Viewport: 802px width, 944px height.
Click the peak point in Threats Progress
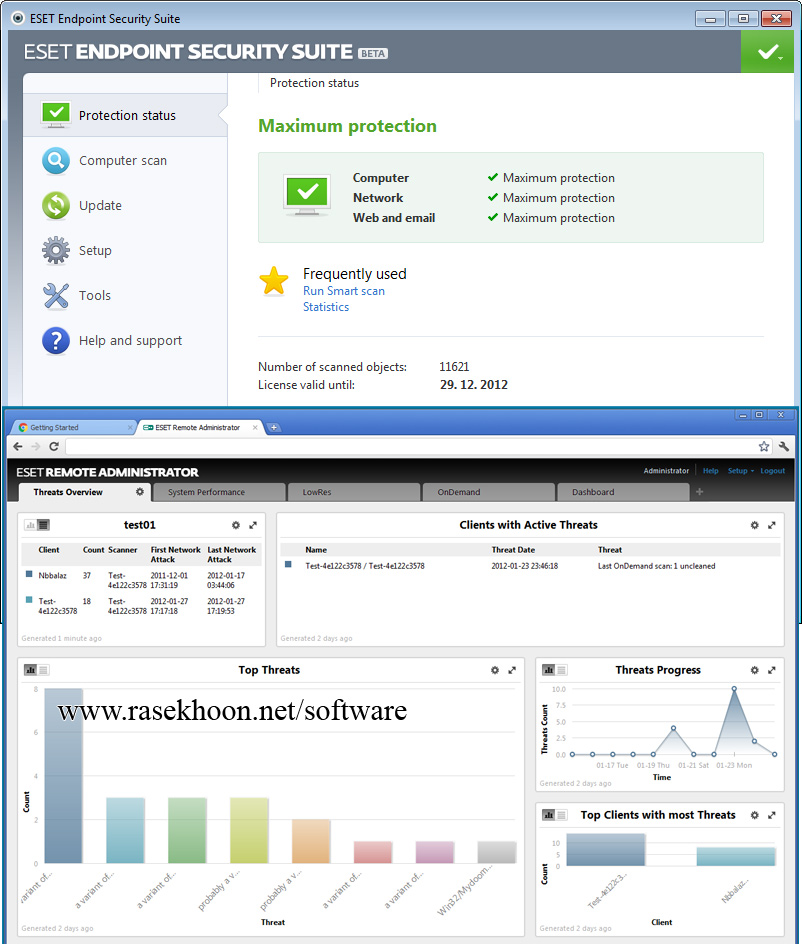point(734,688)
